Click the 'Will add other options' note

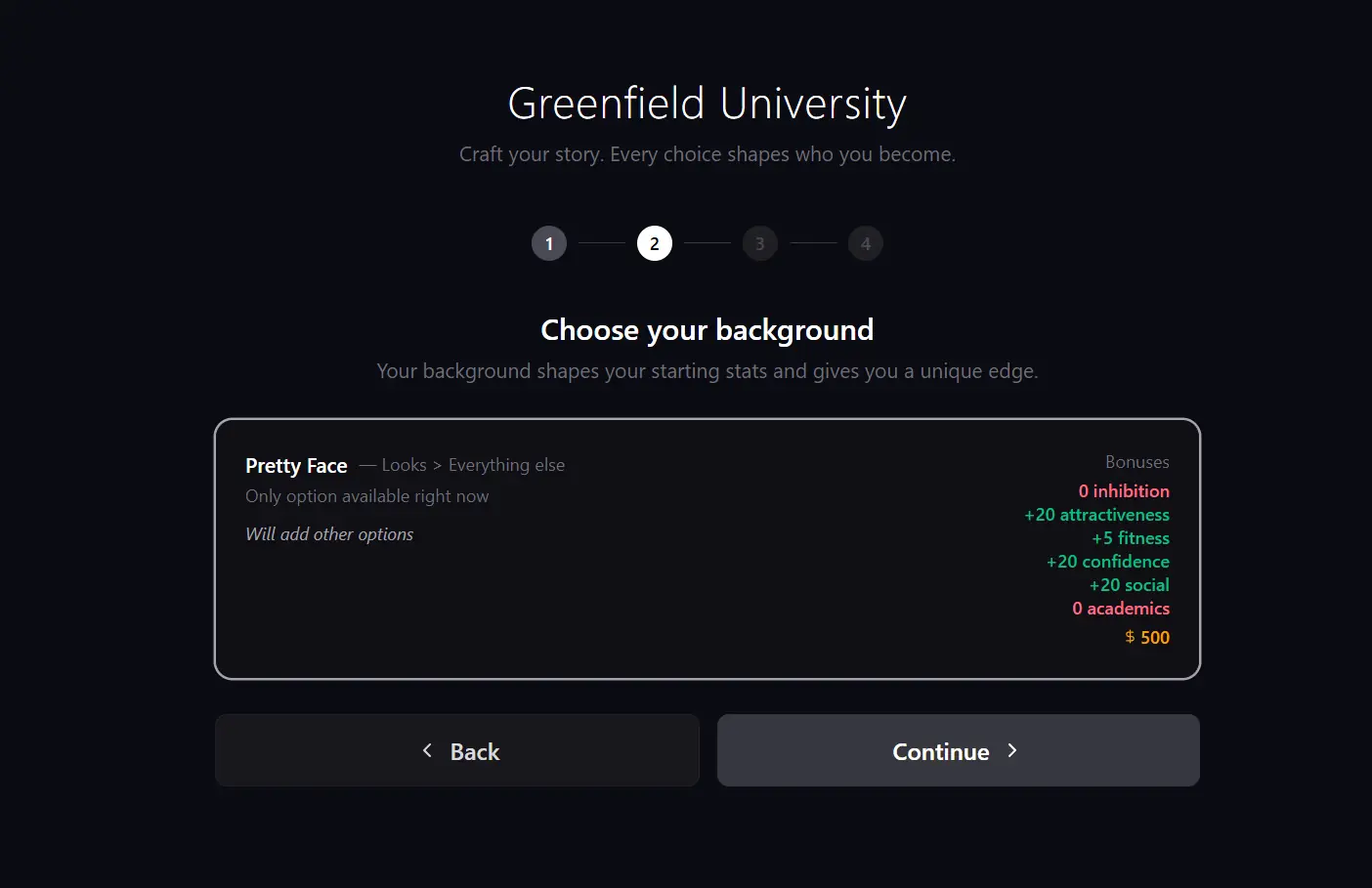pyautogui.click(x=329, y=534)
